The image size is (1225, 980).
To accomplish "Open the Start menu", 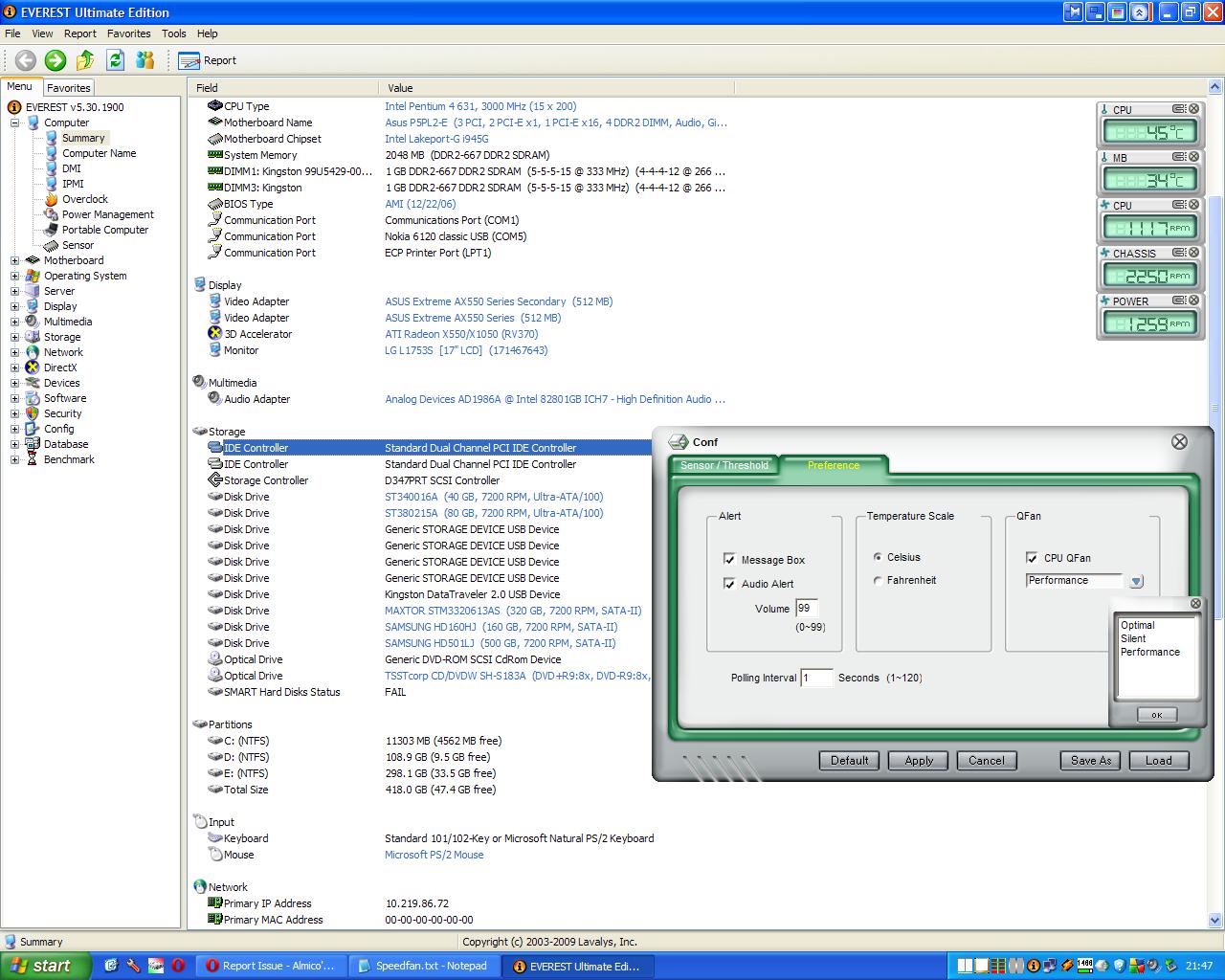I will tap(45, 966).
